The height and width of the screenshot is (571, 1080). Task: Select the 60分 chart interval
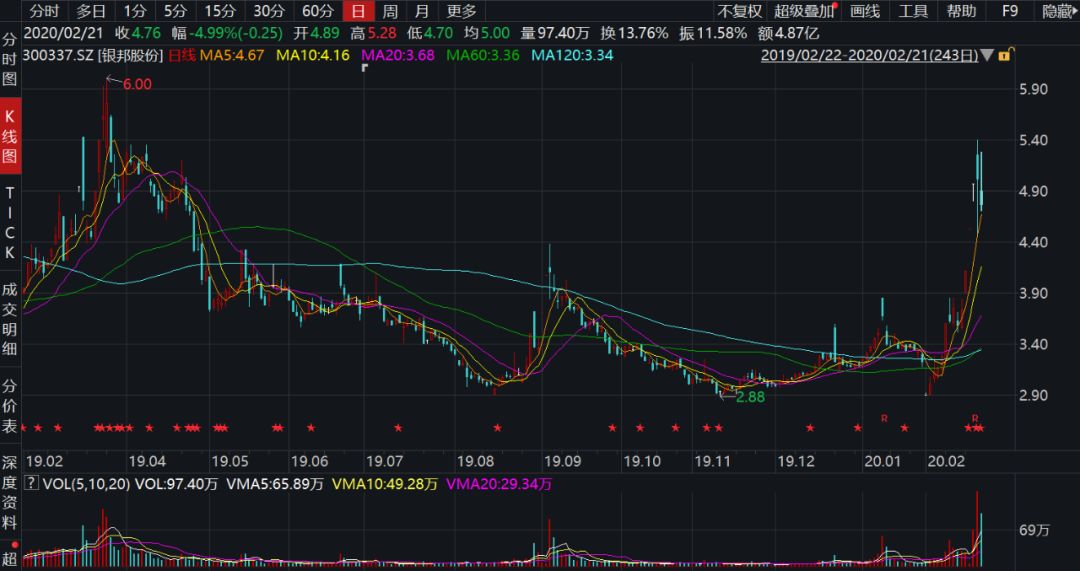click(x=317, y=12)
